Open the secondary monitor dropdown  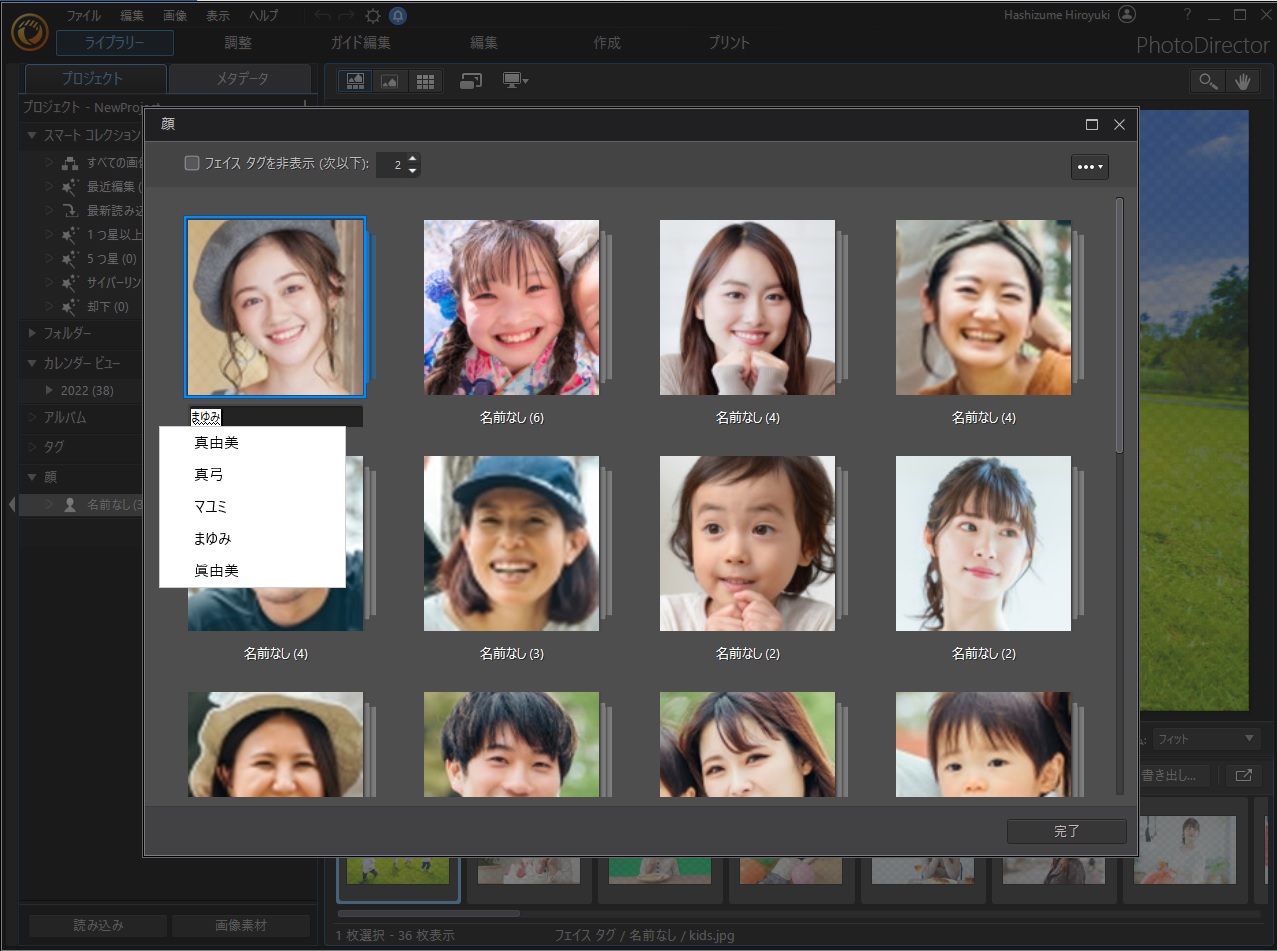pos(516,81)
